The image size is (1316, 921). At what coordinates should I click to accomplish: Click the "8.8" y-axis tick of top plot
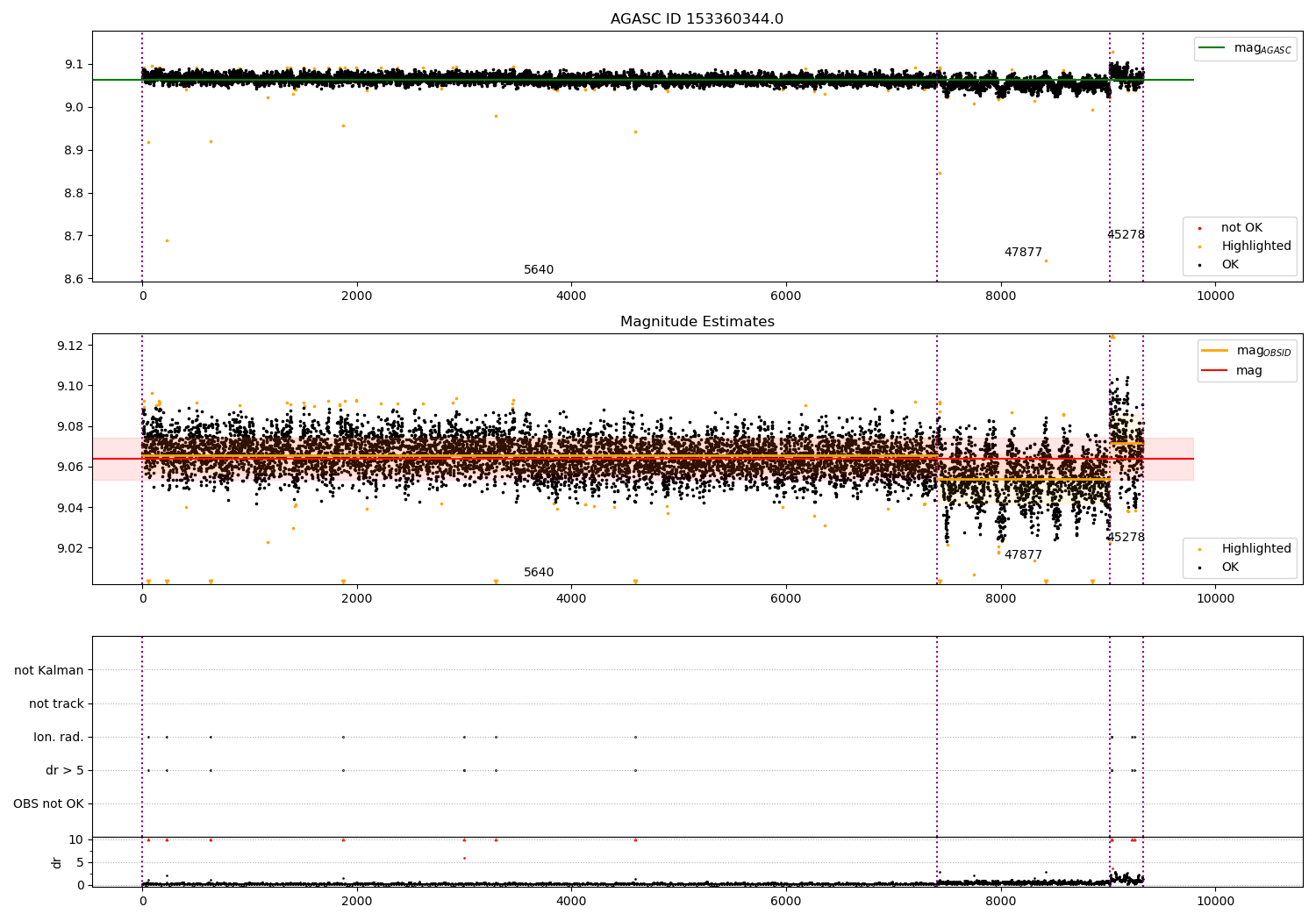click(74, 194)
